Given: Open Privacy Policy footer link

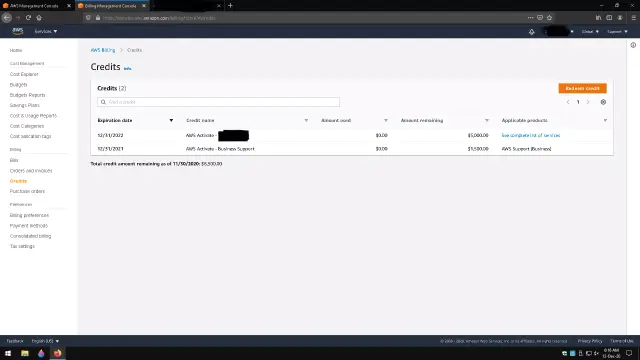Looking at the screenshot, I should [x=590, y=341].
